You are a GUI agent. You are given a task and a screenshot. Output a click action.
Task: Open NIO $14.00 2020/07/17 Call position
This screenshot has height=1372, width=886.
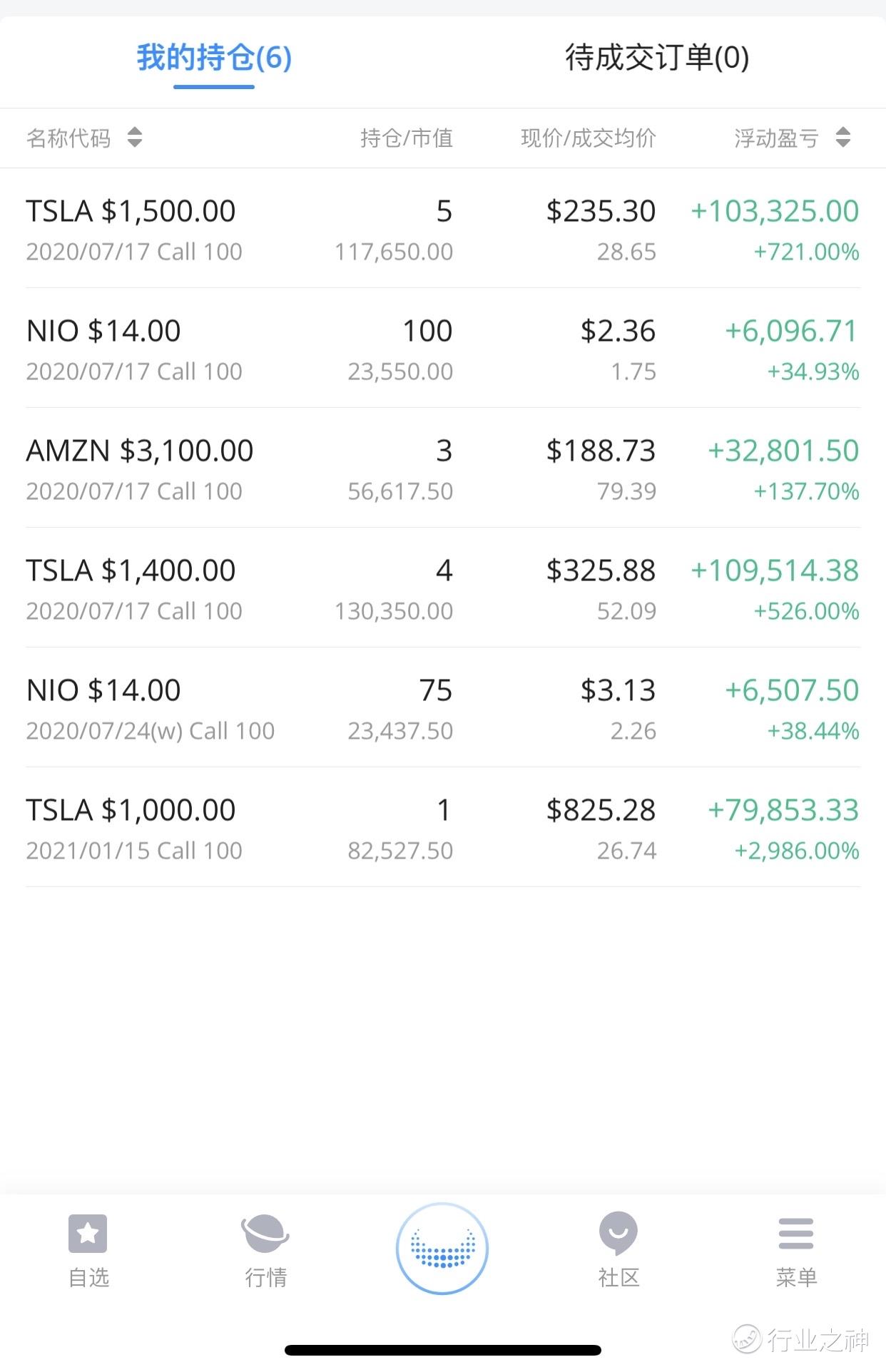443,349
